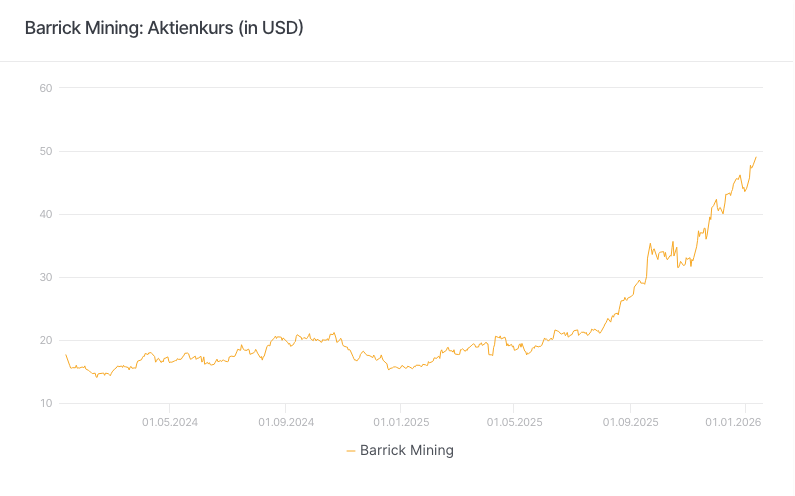Click the 60 gridline at chart's center
Screen dimensions: 795x496
(410, 88)
